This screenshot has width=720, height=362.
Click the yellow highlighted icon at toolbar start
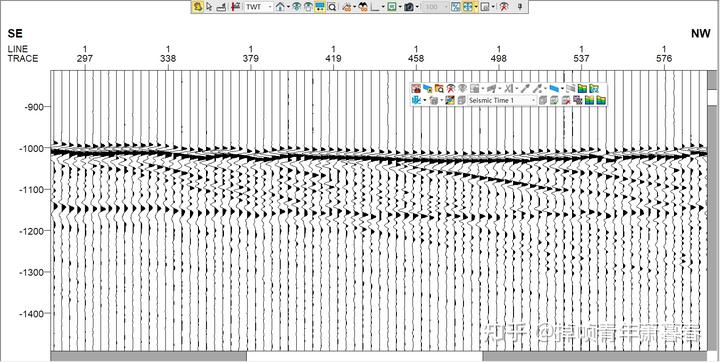coord(197,7)
